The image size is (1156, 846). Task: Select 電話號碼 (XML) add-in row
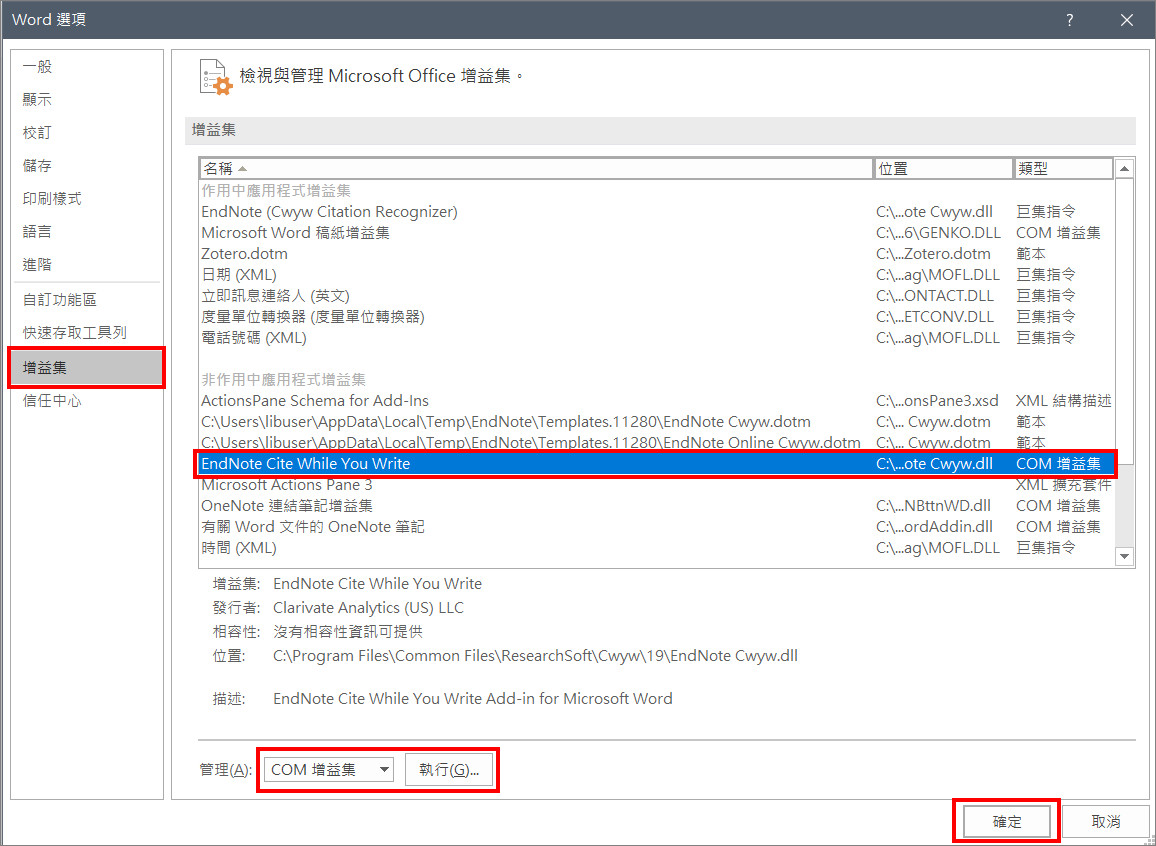(657, 338)
